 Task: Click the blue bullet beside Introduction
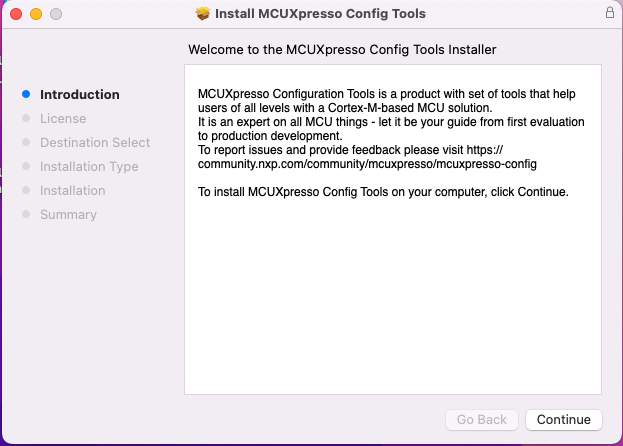click(x=26, y=94)
